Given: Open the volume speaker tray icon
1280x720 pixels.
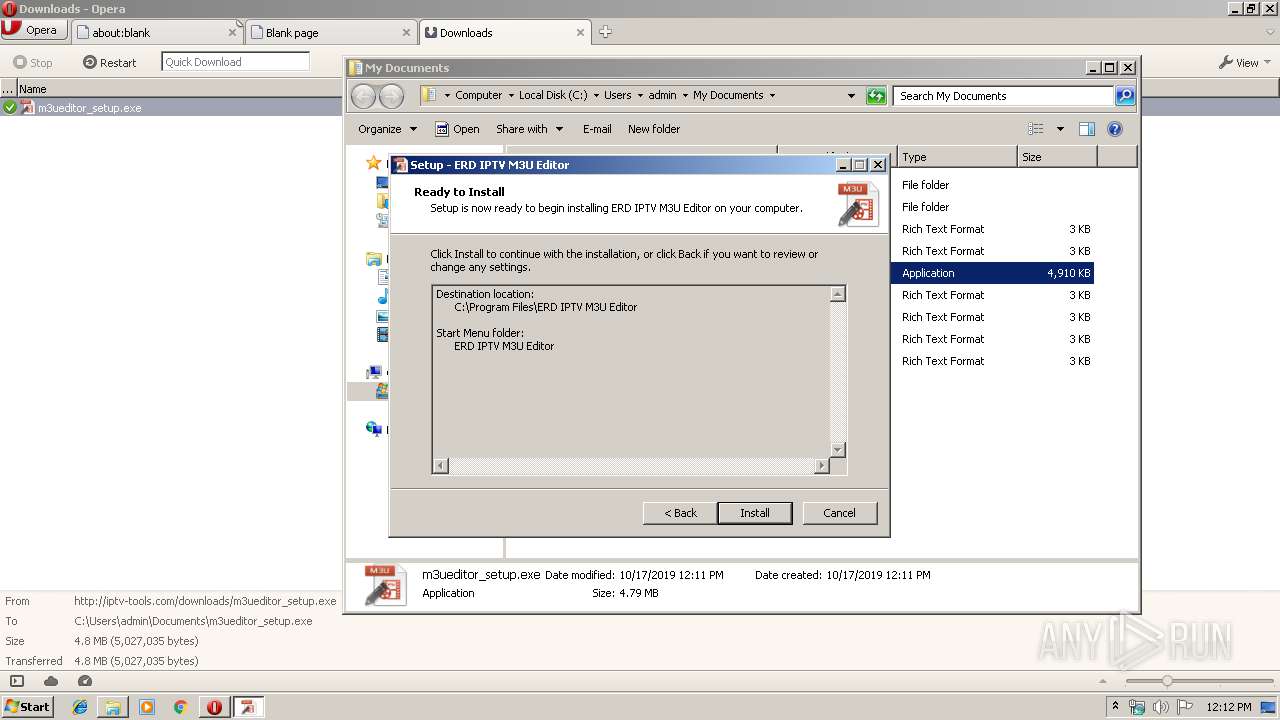Looking at the screenshot, I should (x=1161, y=707).
